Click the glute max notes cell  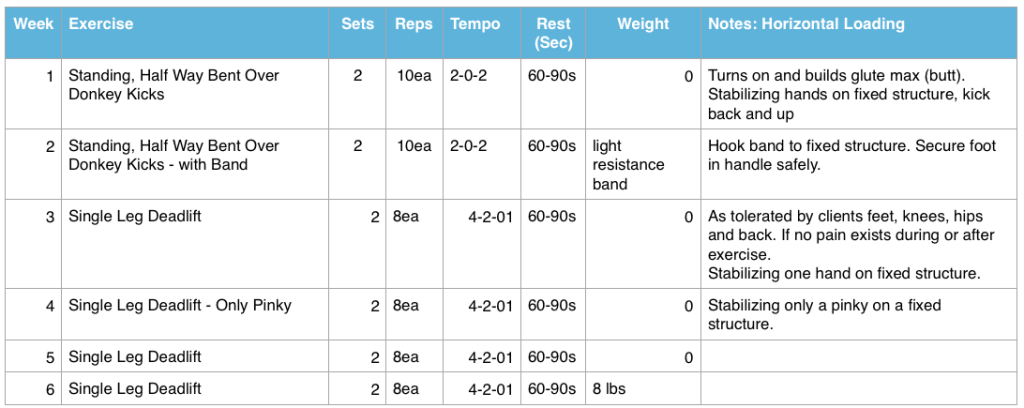pos(860,94)
